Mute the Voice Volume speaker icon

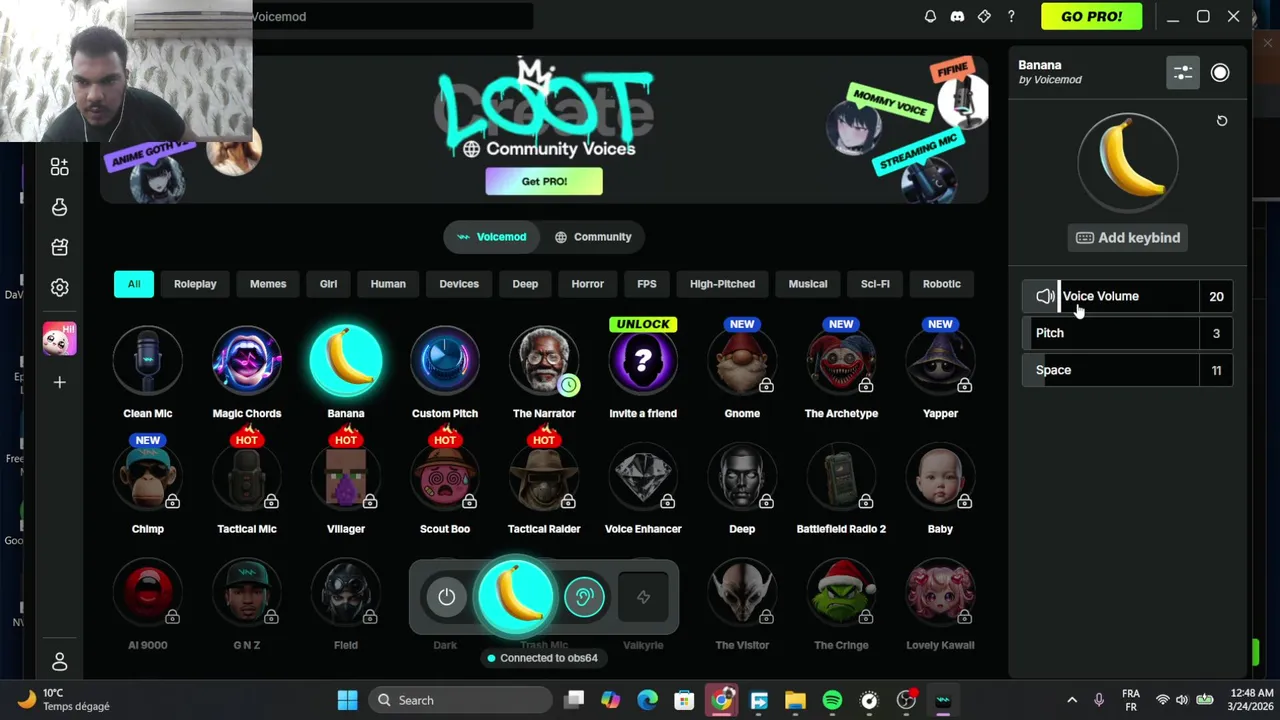[x=1044, y=296]
